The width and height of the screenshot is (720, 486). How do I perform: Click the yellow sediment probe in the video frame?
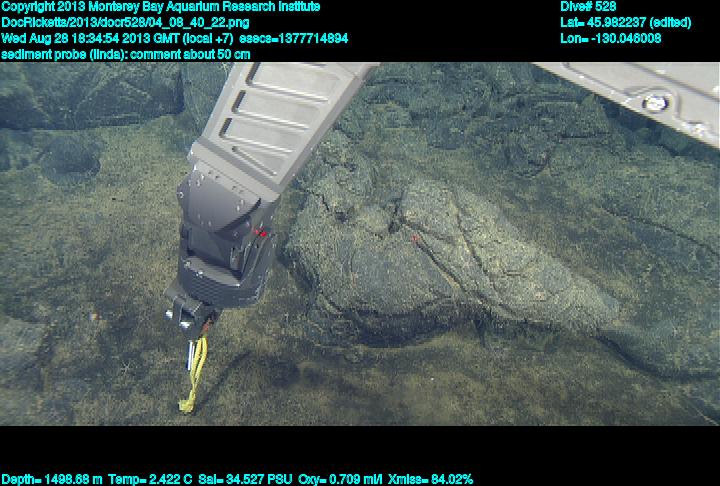click(194, 374)
